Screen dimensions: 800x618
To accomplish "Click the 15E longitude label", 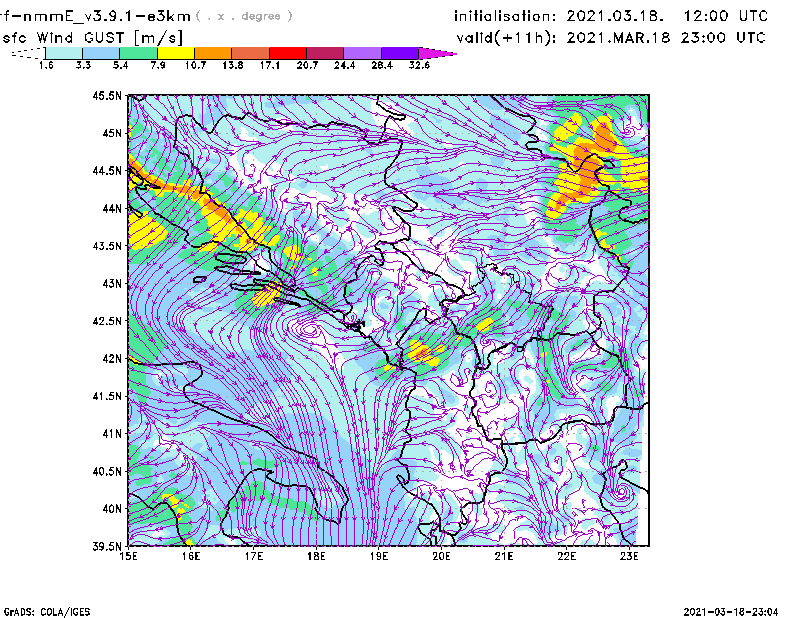I will pyautogui.click(x=128, y=556).
